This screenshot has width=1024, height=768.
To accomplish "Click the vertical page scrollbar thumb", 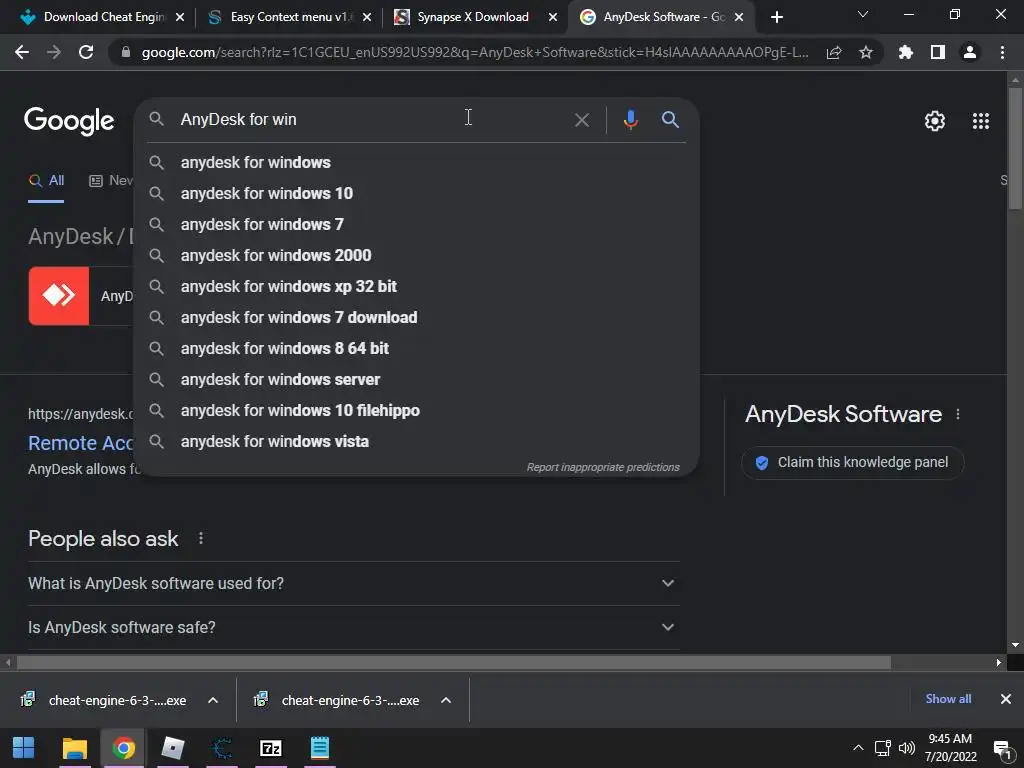I will (1015, 148).
